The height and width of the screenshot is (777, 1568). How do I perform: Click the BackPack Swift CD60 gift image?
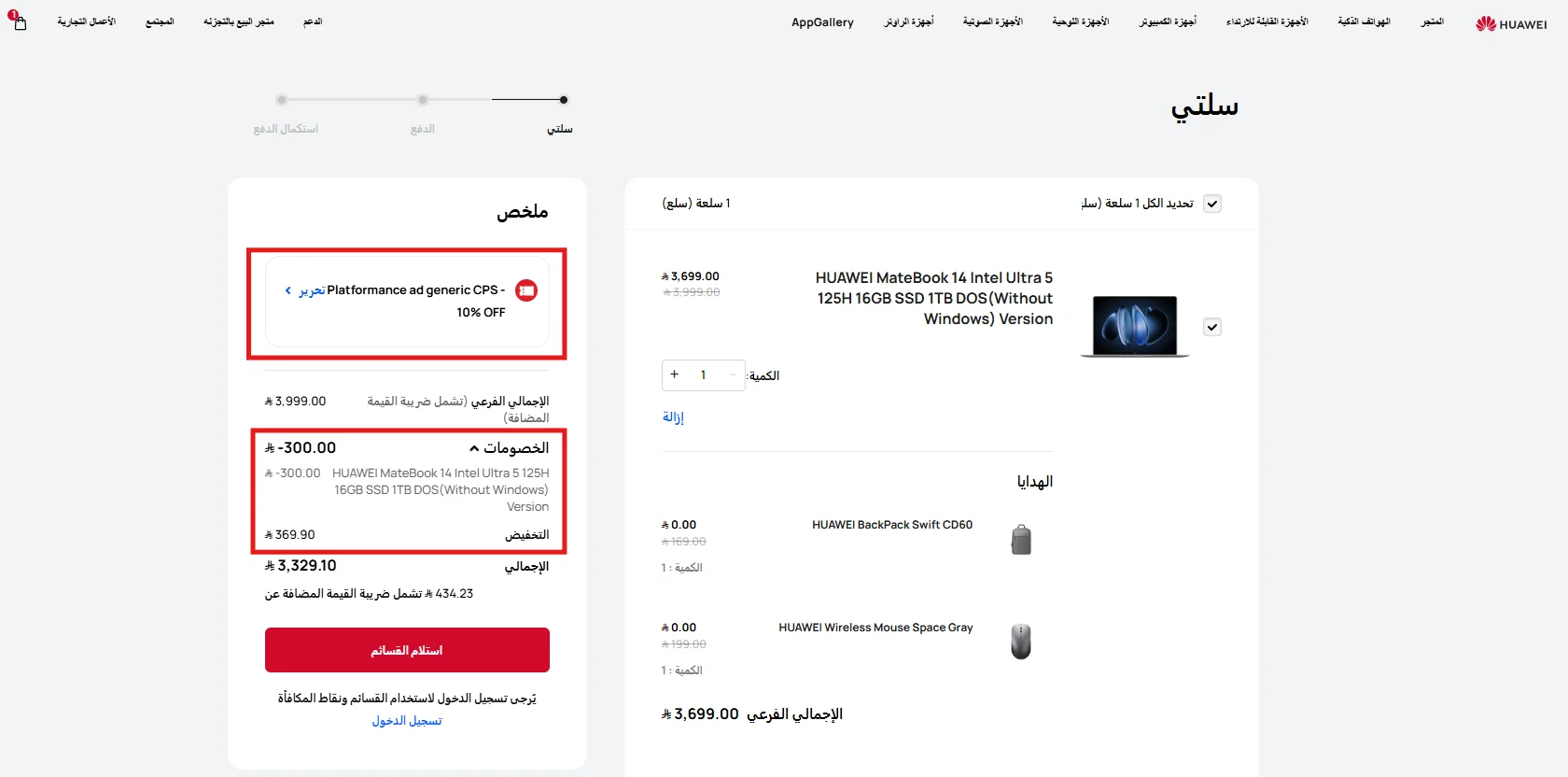point(1021,540)
